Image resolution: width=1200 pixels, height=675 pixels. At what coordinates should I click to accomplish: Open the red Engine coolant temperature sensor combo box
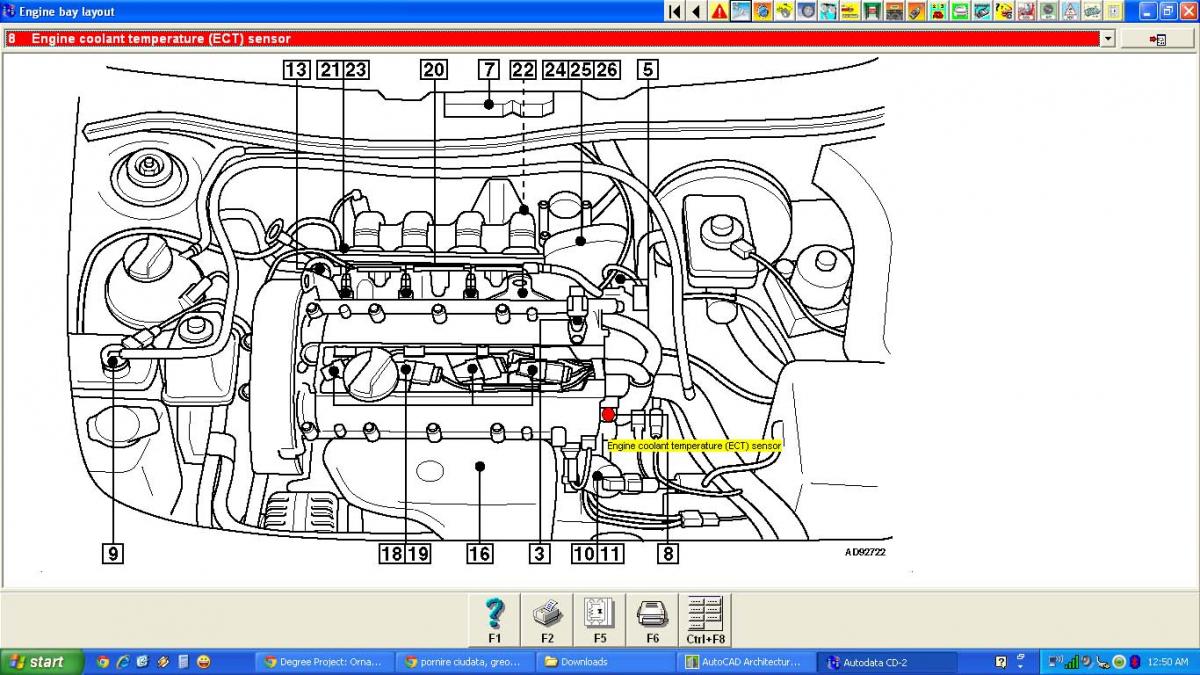(550, 39)
